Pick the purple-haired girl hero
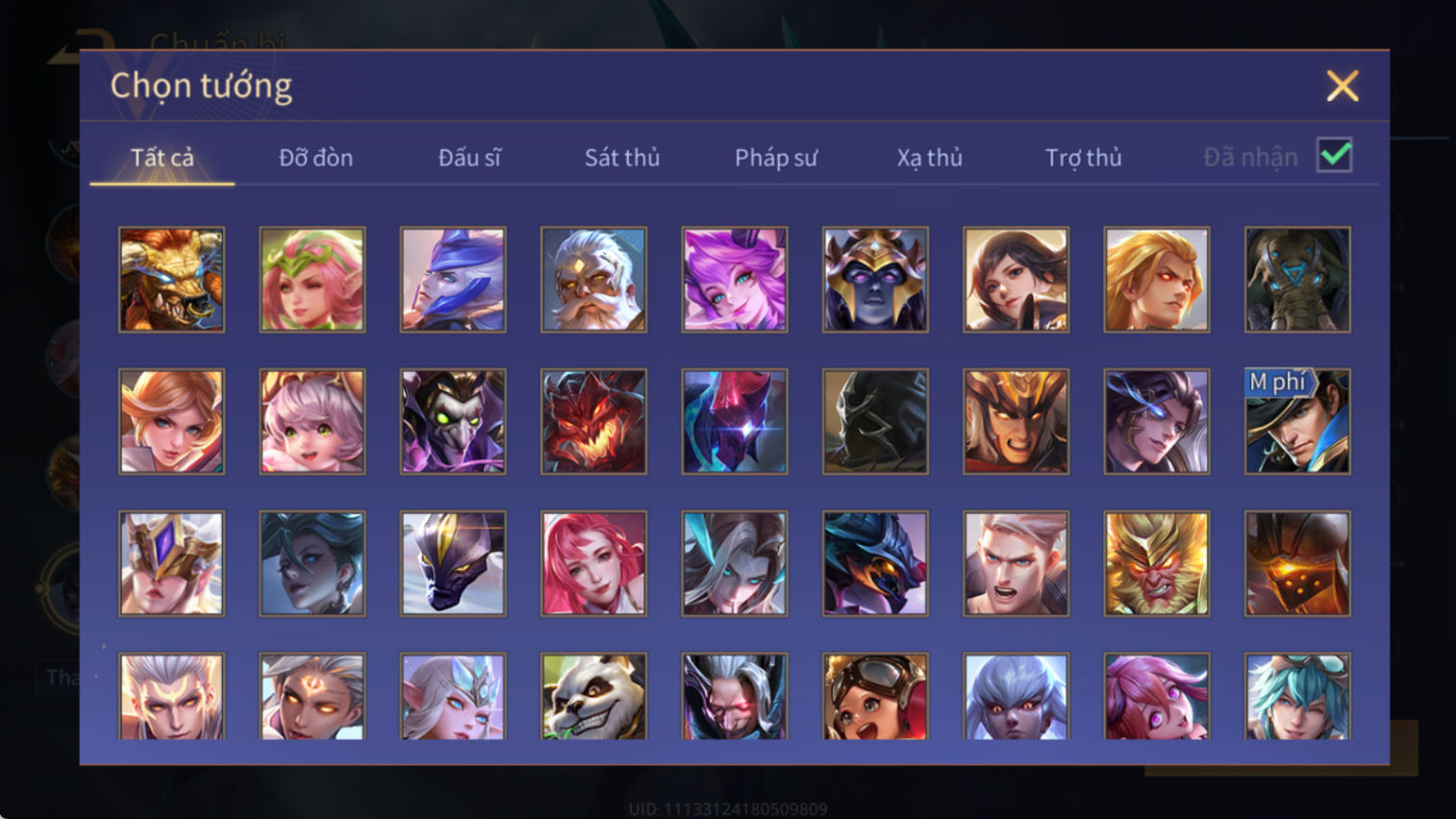1456x819 pixels. [734, 280]
